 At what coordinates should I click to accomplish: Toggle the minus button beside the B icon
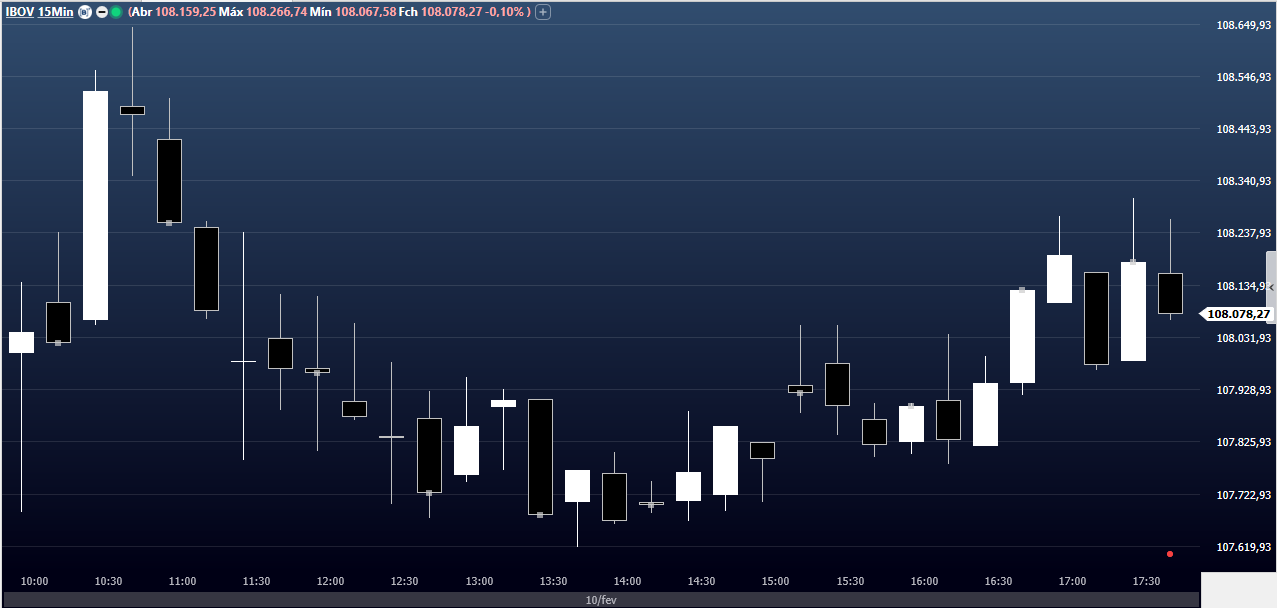(100, 12)
